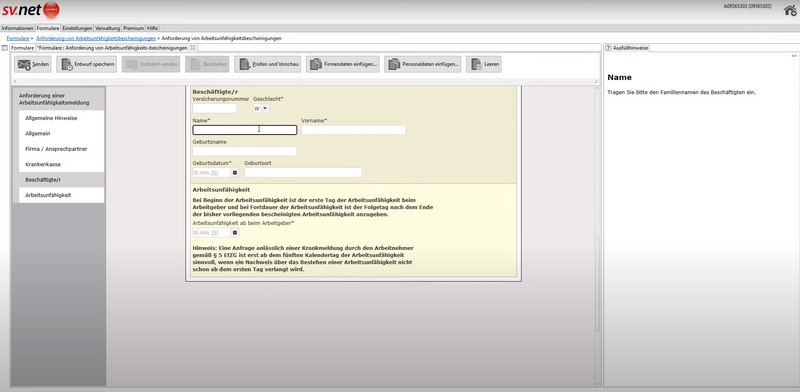Open the Premium menu
The image size is (800, 392).
click(x=133, y=28)
